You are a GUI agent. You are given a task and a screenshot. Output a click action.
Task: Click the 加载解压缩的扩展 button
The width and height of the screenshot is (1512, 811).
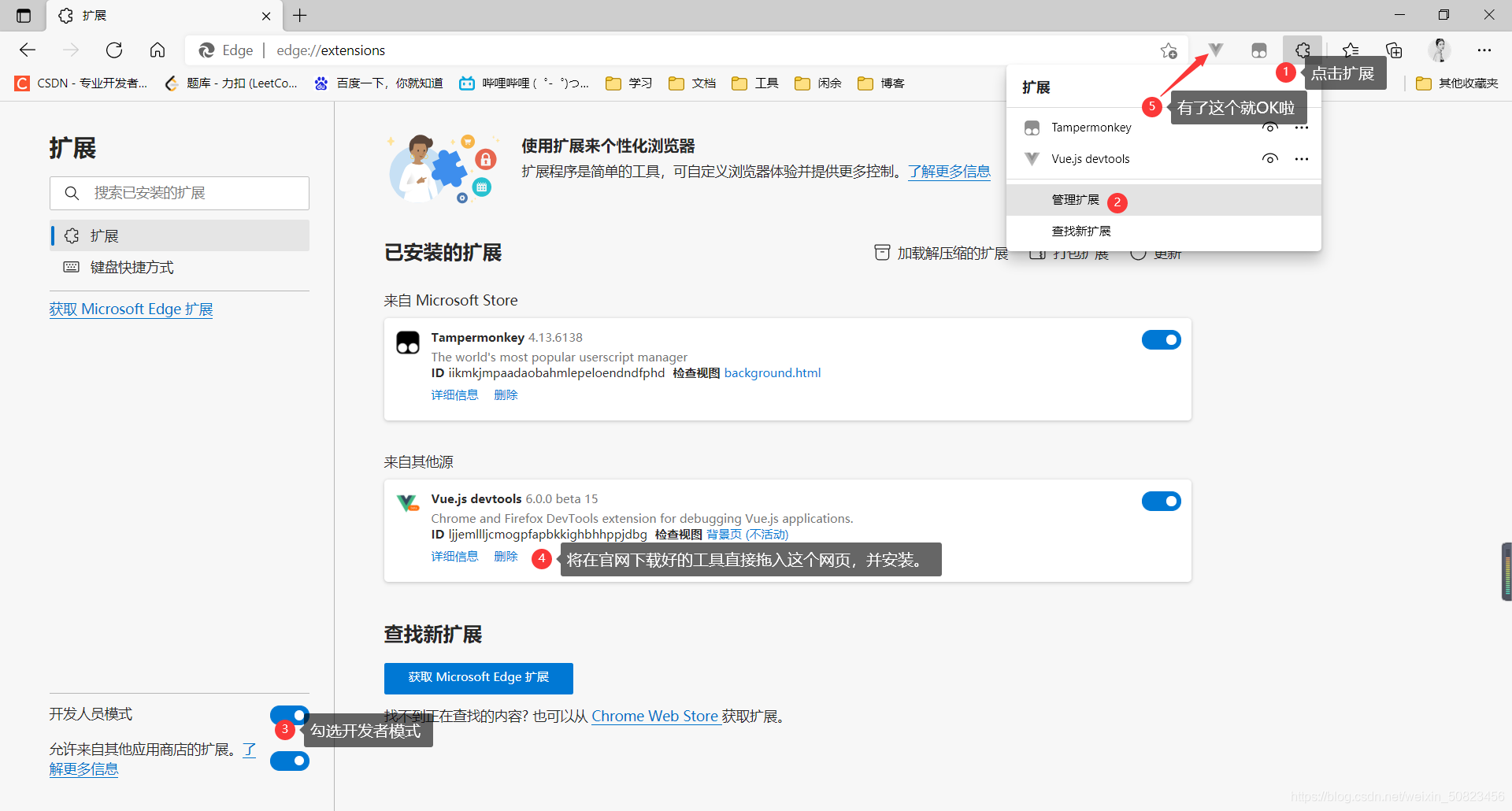[941, 253]
